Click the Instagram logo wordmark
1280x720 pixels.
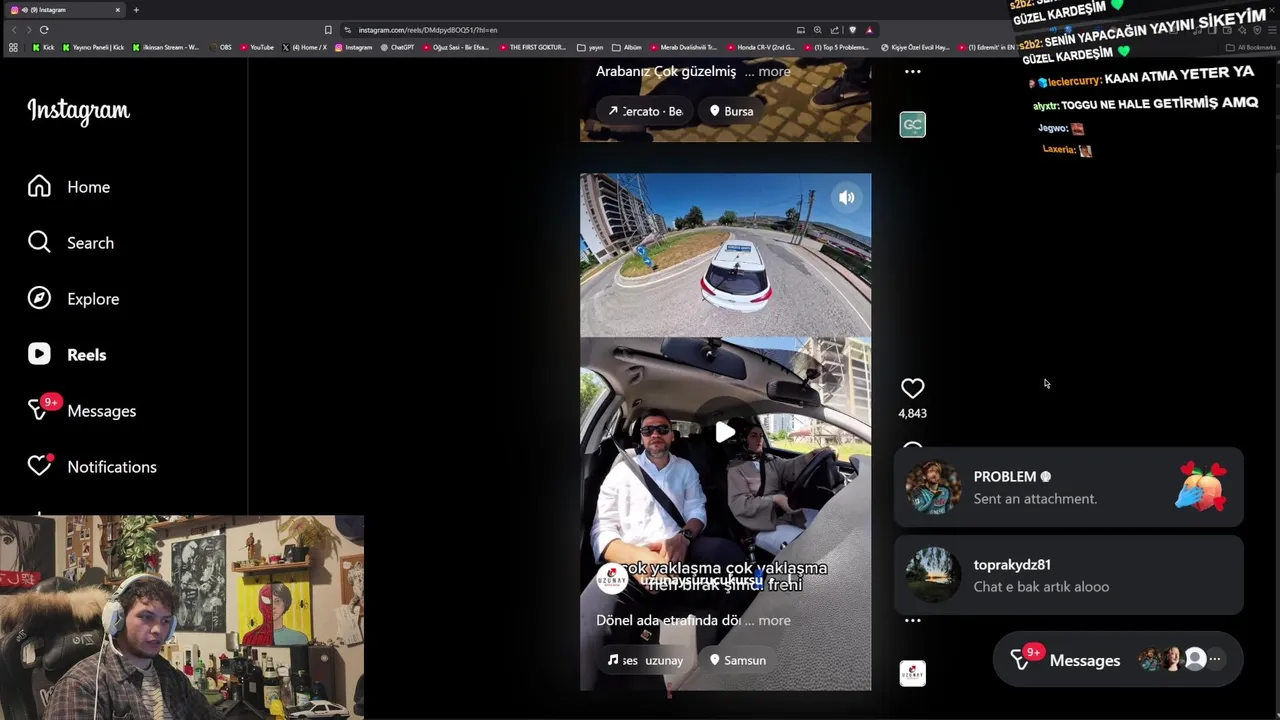[x=78, y=111]
